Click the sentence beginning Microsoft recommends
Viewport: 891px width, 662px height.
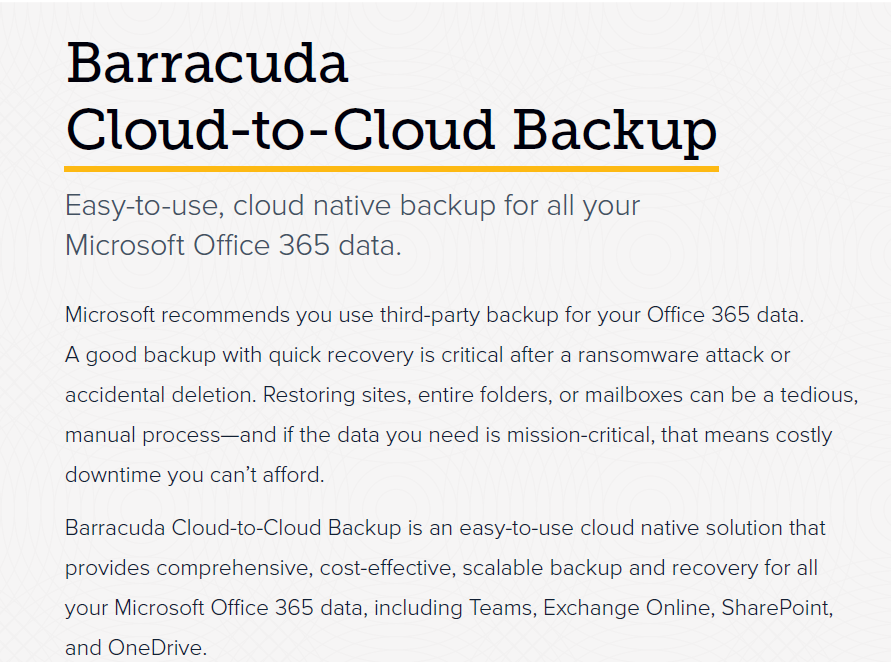435,315
